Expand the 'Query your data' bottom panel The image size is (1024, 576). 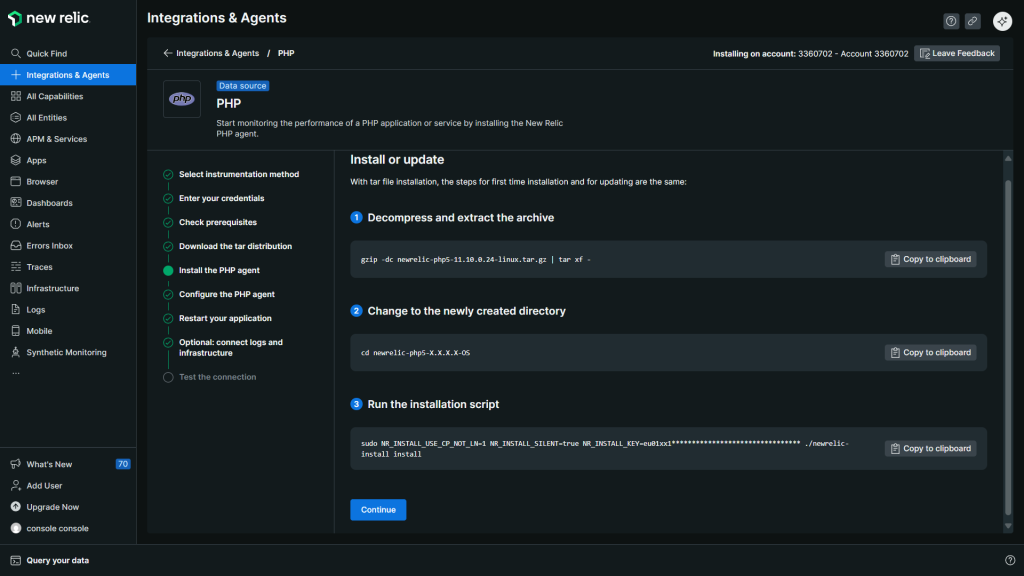click(x=57, y=560)
